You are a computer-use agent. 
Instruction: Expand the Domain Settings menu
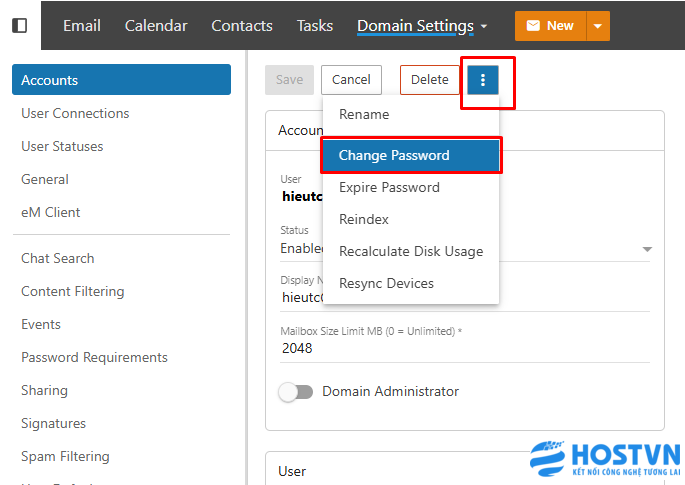click(x=422, y=25)
